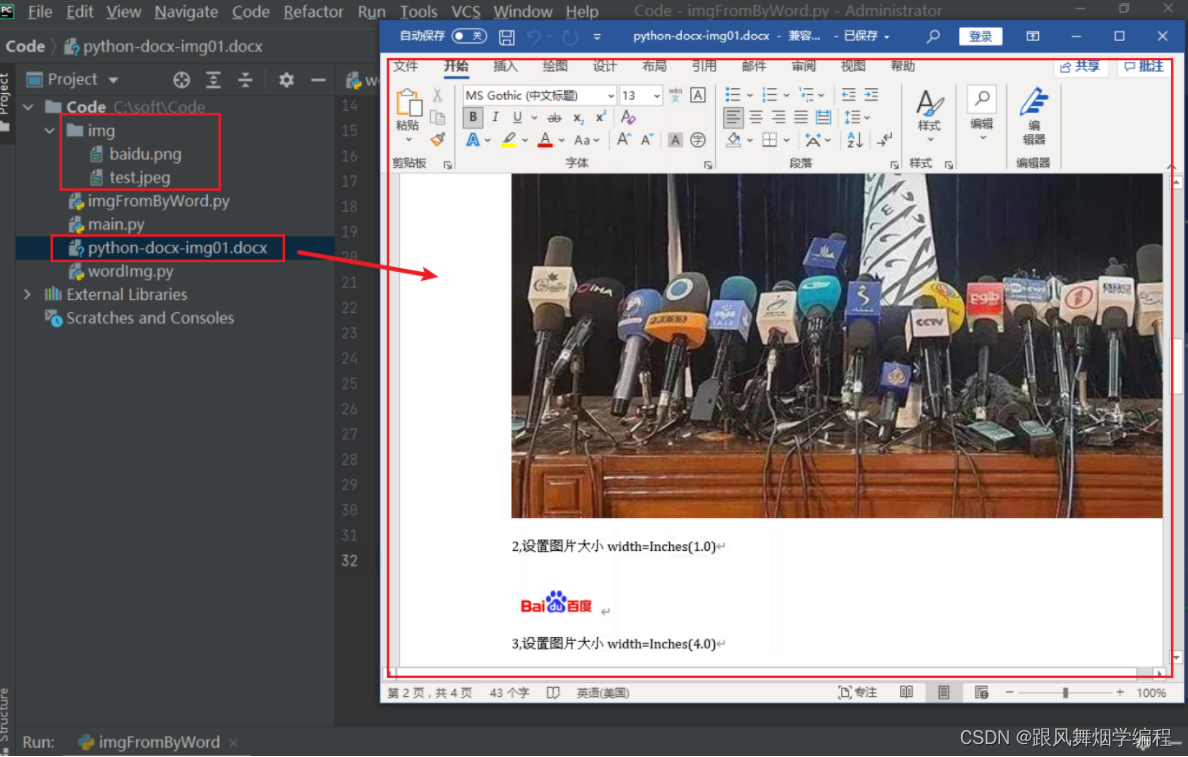Open the Insert (插入) ribbon tab
Viewport: 1188px width, 757px height.
(505, 67)
